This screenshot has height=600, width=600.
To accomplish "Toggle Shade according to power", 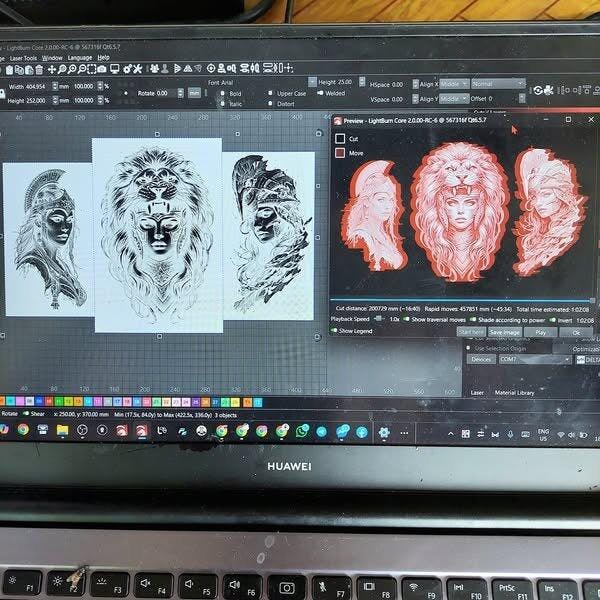I will point(473,320).
